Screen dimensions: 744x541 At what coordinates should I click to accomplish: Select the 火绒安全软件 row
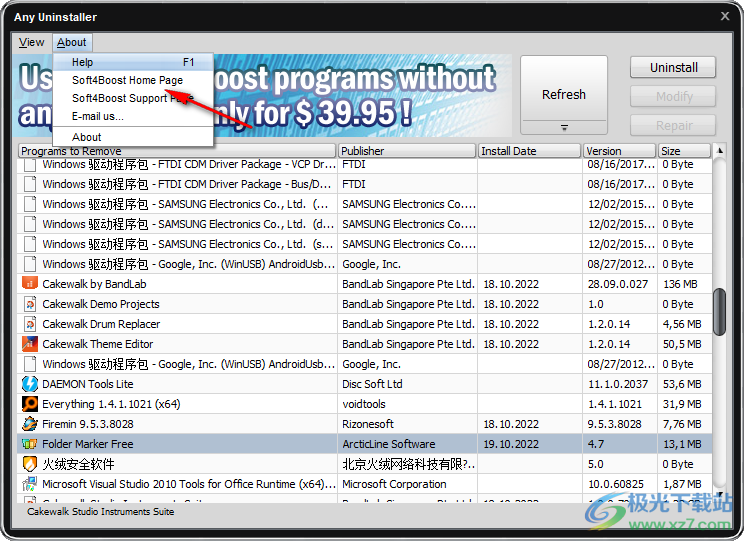click(x=364, y=464)
